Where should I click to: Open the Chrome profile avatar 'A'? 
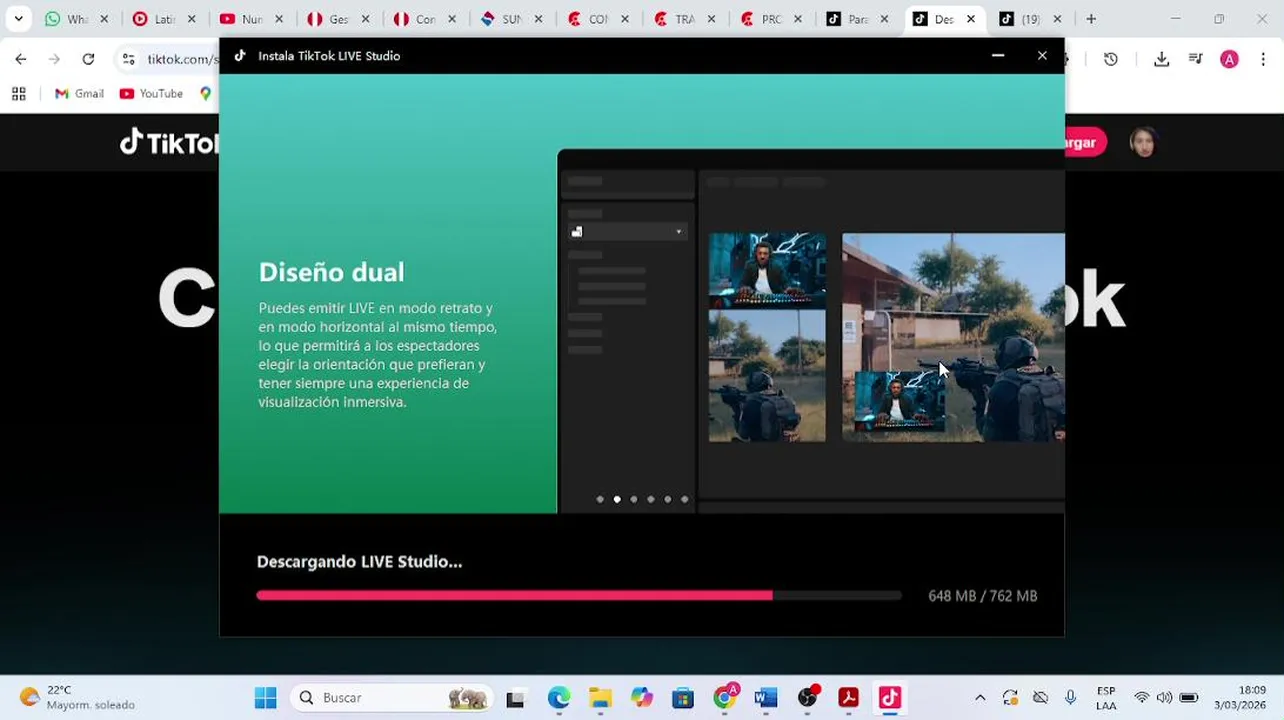(x=1229, y=59)
